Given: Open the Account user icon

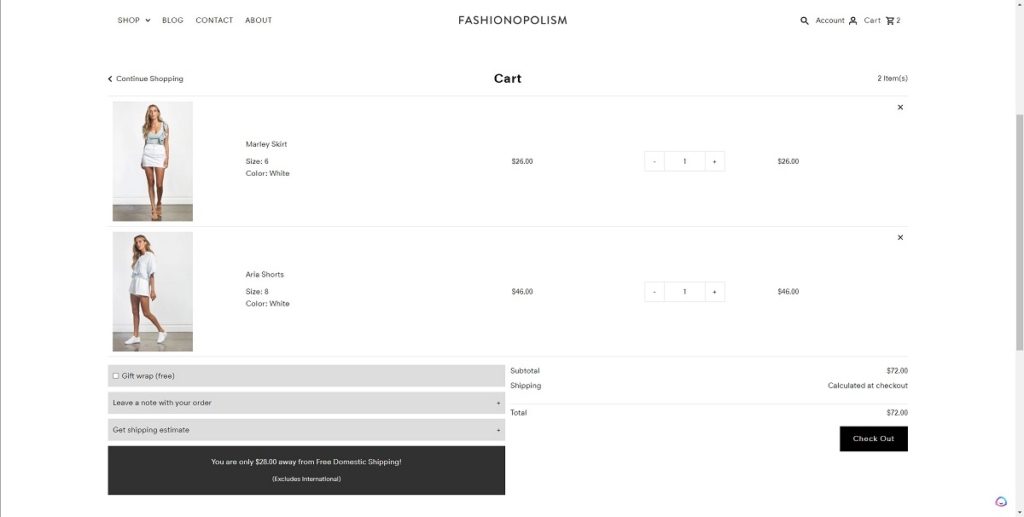Looking at the screenshot, I should tap(853, 21).
